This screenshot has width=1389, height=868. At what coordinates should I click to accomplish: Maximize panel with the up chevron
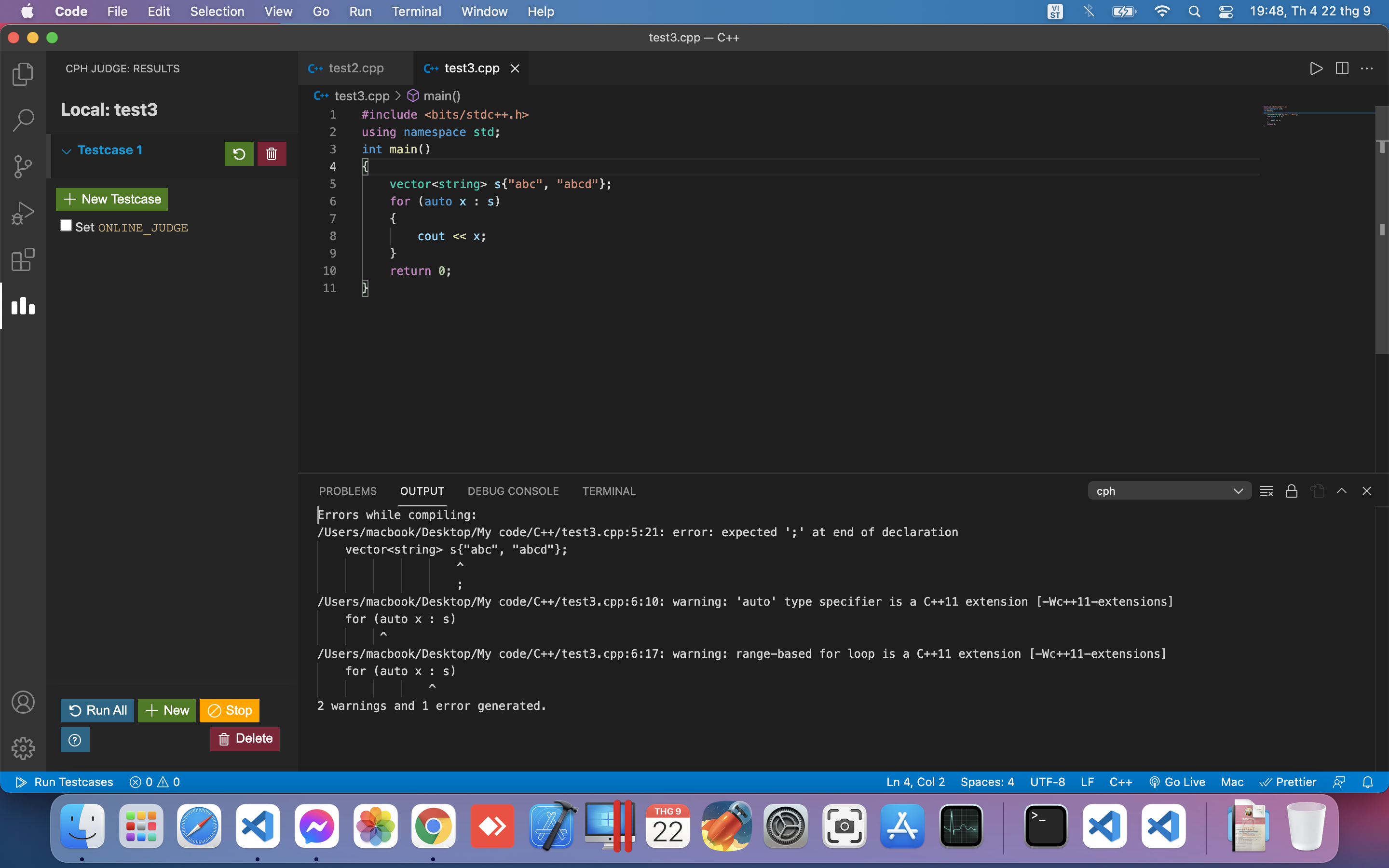tap(1341, 491)
